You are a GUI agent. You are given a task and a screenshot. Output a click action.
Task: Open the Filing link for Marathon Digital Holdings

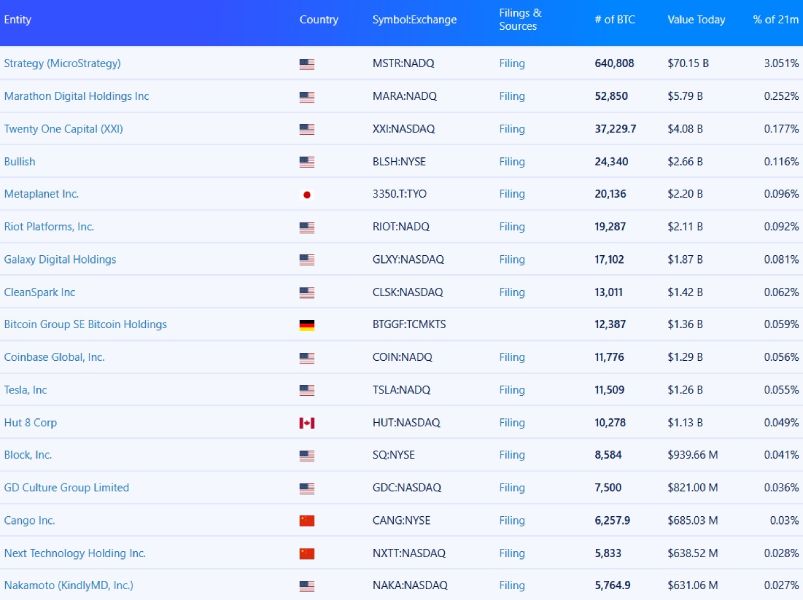click(511, 96)
